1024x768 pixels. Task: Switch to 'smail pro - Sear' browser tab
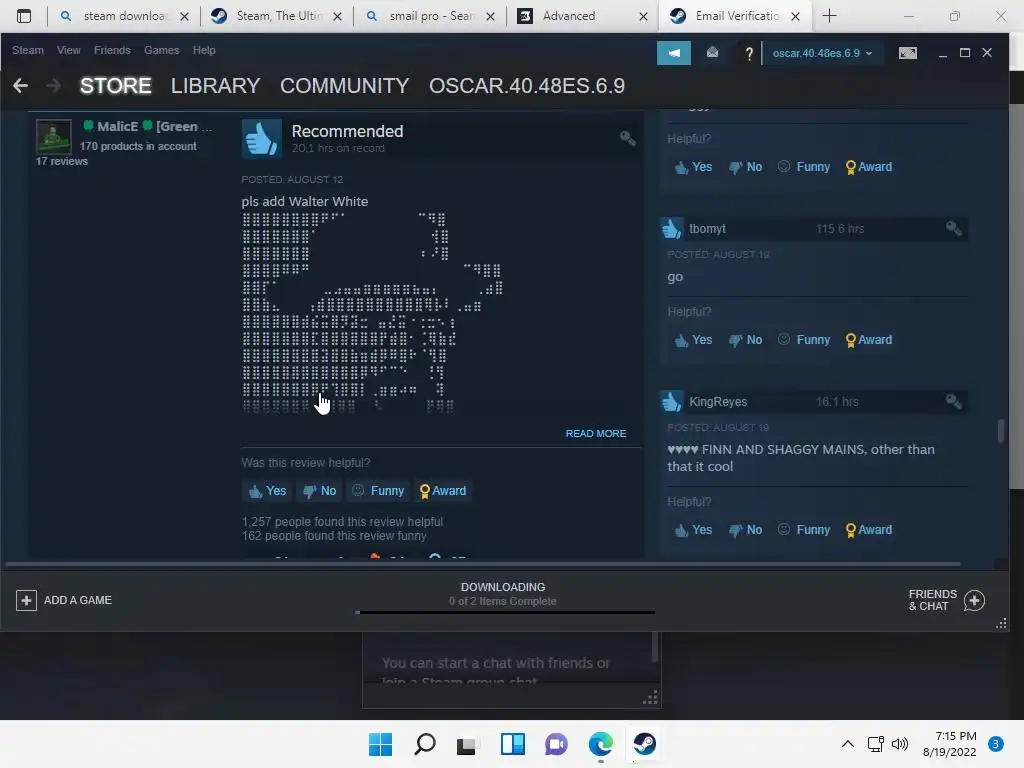coord(431,16)
